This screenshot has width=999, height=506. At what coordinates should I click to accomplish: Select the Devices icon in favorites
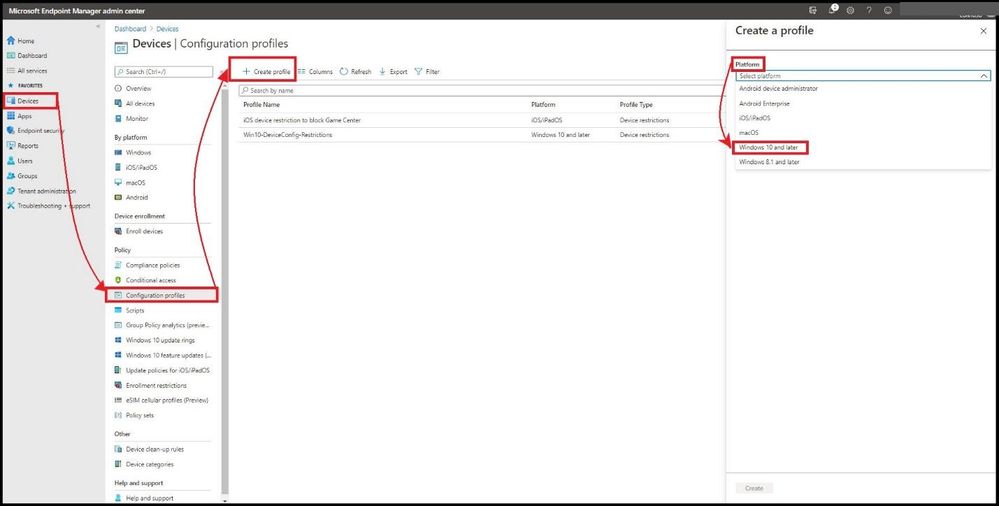11,101
